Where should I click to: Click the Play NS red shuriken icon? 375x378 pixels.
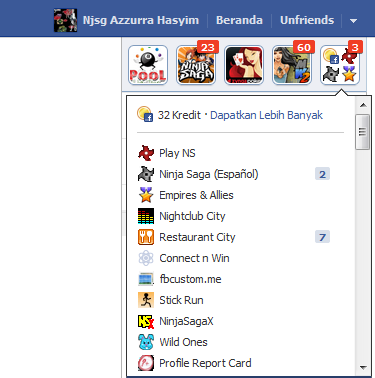(x=146, y=153)
